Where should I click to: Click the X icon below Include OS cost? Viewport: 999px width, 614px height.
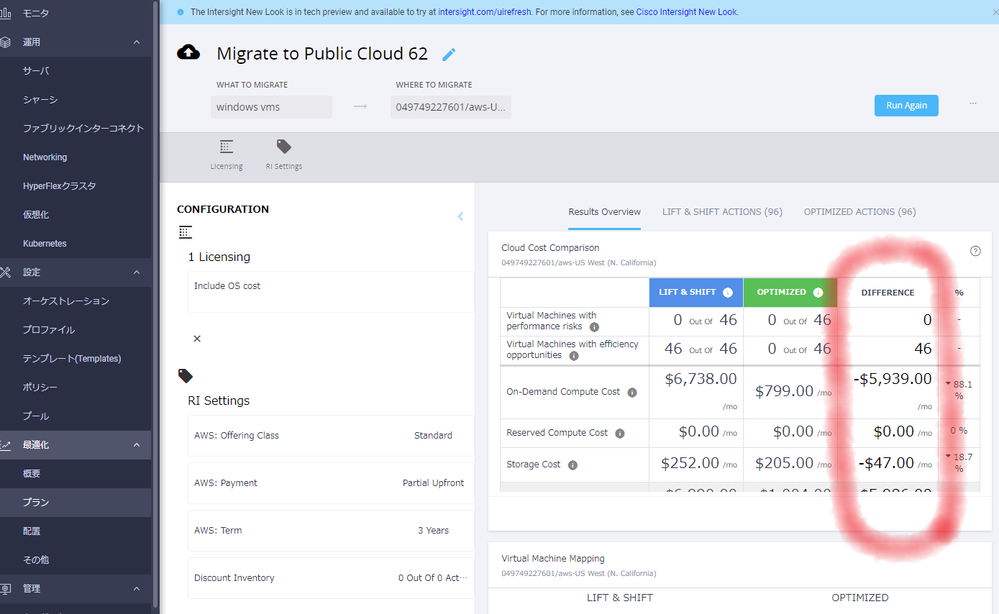pyautogui.click(x=197, y=339)
